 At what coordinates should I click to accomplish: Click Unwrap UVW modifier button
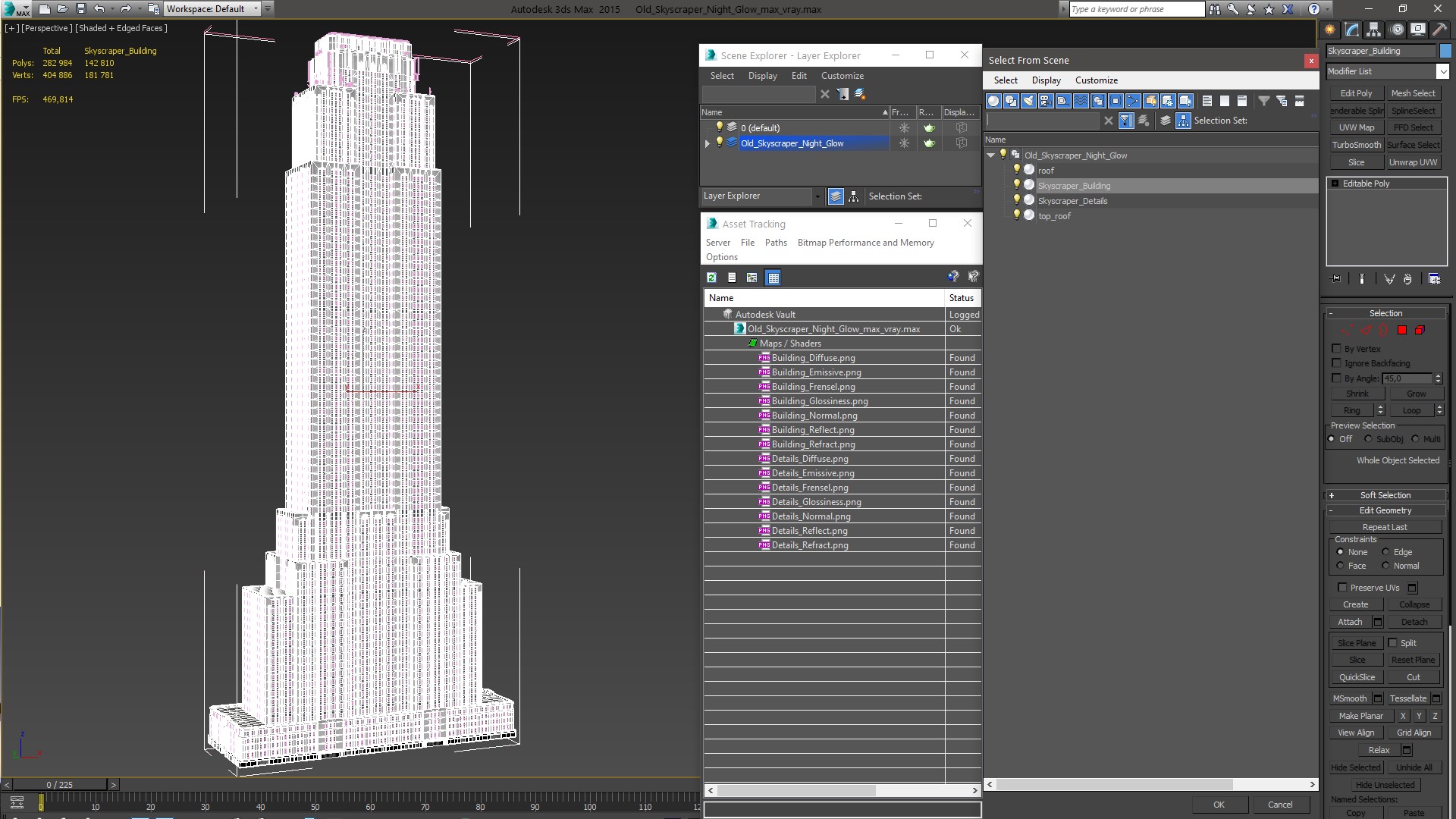coord(1413,162)
